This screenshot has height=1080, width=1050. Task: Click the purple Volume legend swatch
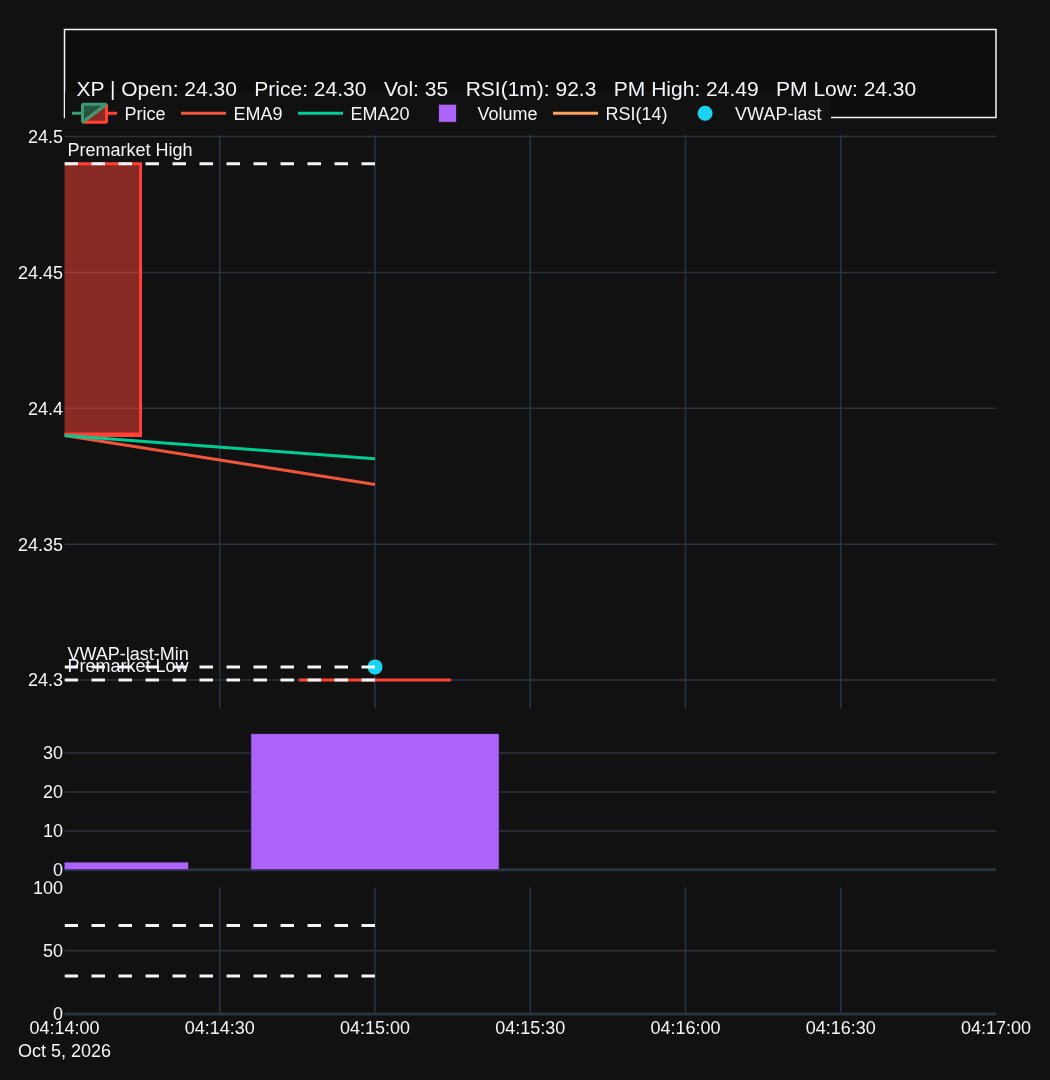click(x=448, y=113)
